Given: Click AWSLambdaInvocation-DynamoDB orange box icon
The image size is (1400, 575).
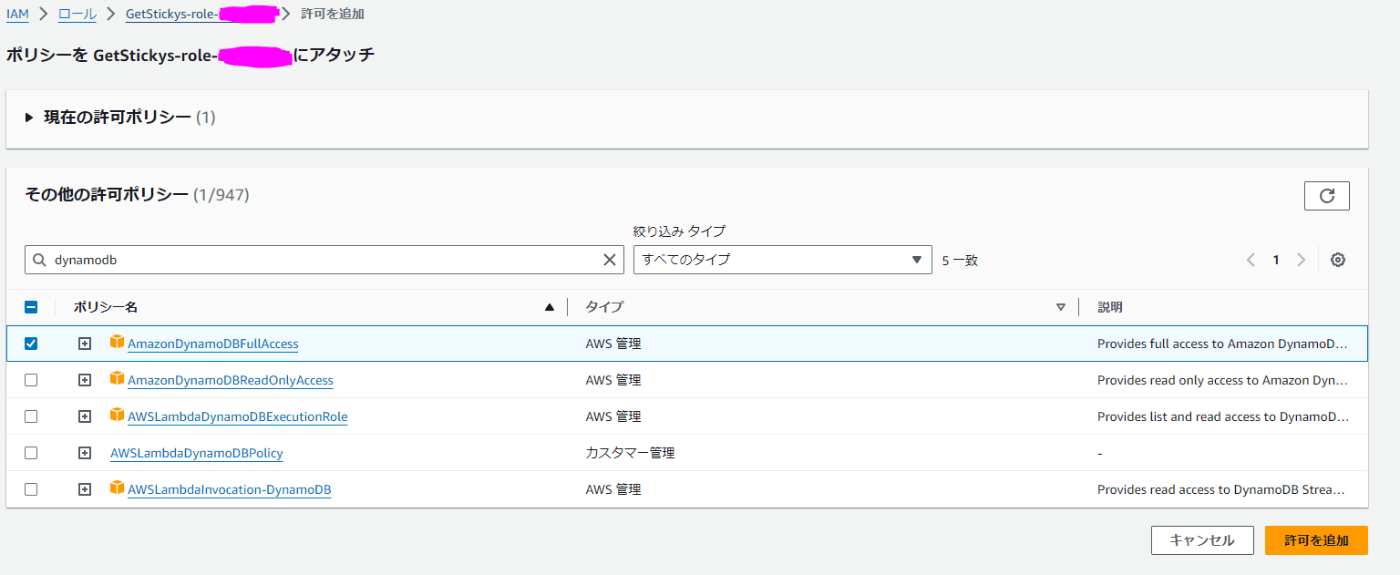Looking at the screenshot, I should 117,488.
